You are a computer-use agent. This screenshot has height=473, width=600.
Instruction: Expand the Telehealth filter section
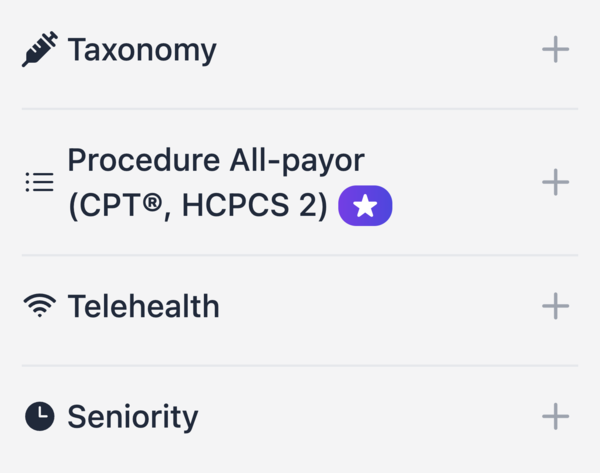555,306
